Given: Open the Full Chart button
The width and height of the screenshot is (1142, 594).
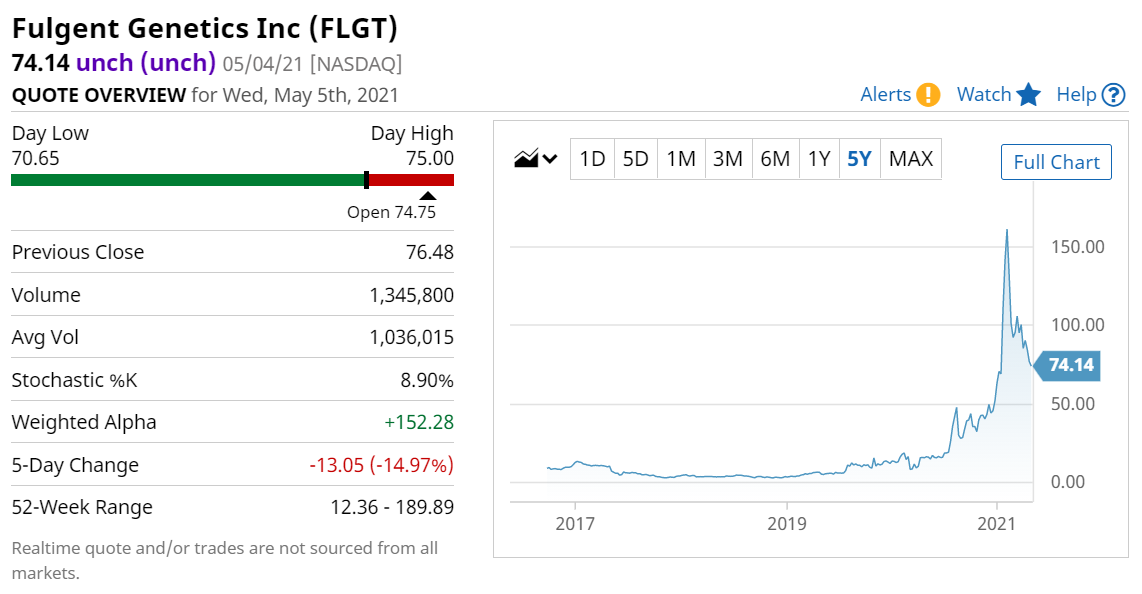Looking at the screenshot, I should [1056, 162].
